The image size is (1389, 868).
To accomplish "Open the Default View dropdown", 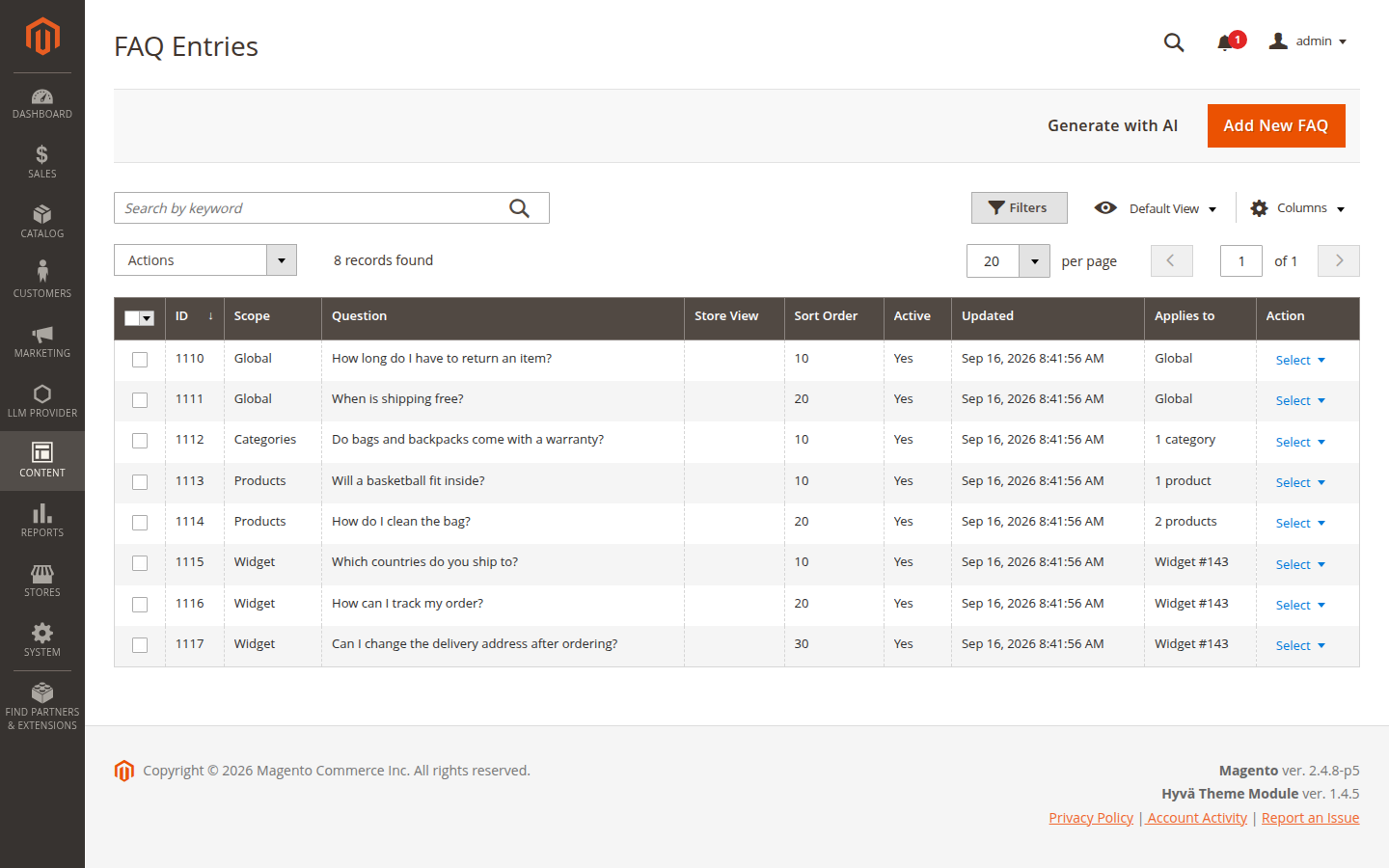I will pyautogui.click(x=1173, y=208).
